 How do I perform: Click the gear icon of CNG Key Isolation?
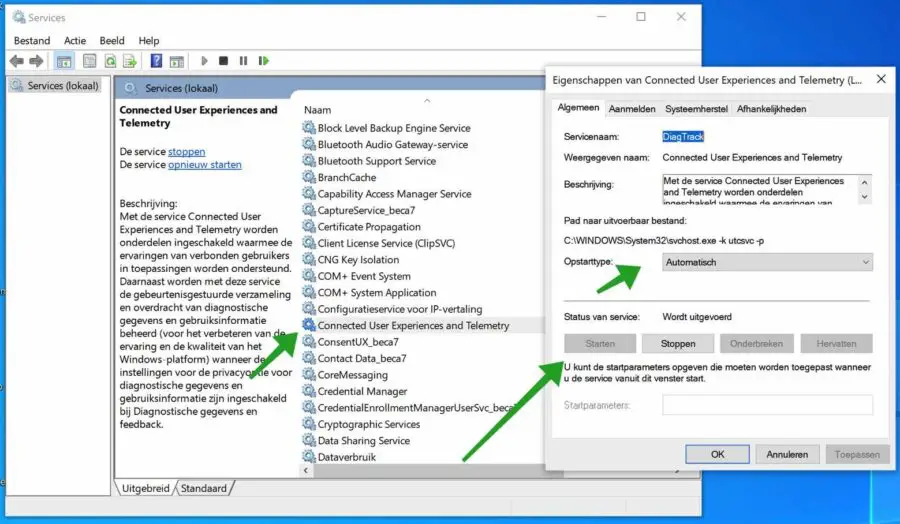click(x=309, y=259)
